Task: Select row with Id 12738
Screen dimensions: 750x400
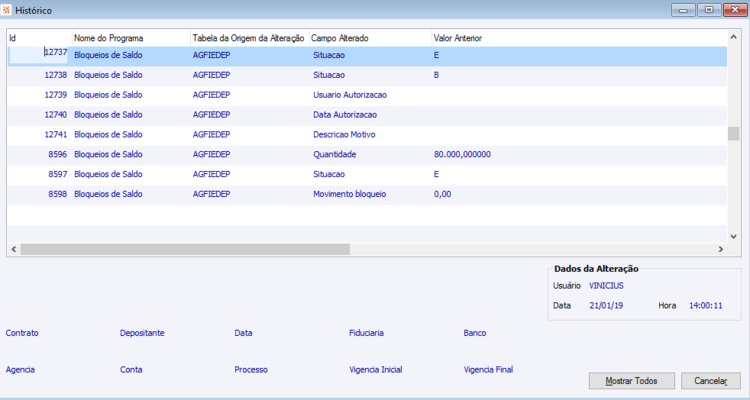Action: pos(367,75)
